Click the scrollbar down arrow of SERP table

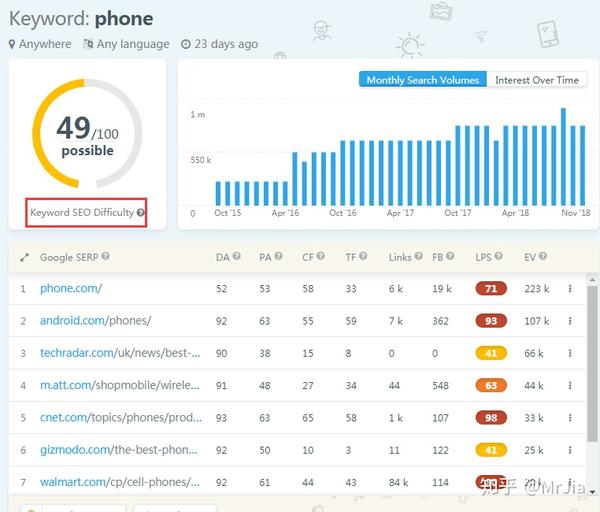tap(592, 492)
